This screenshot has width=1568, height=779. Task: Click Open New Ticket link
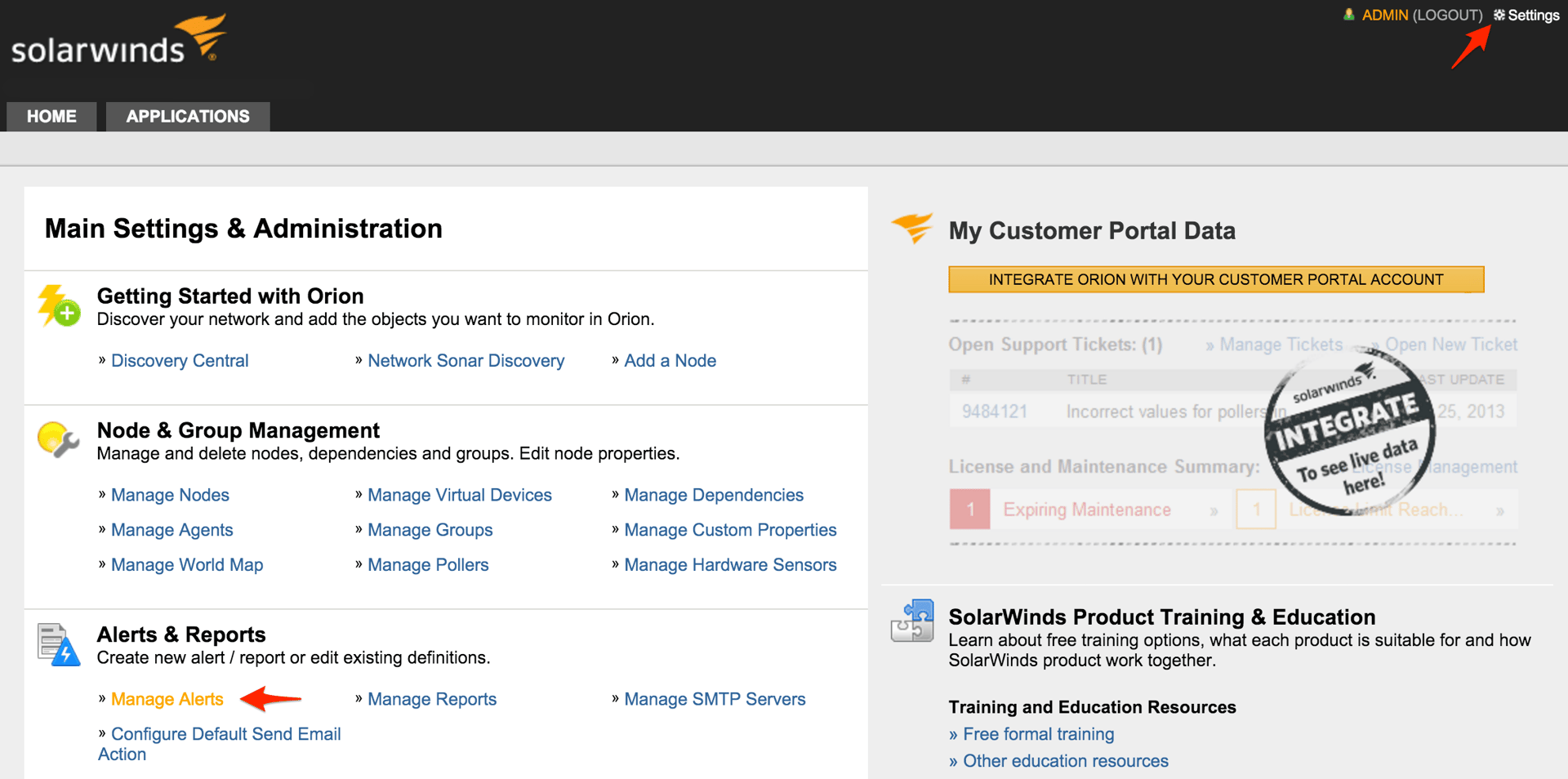(x=1451, y=345)
